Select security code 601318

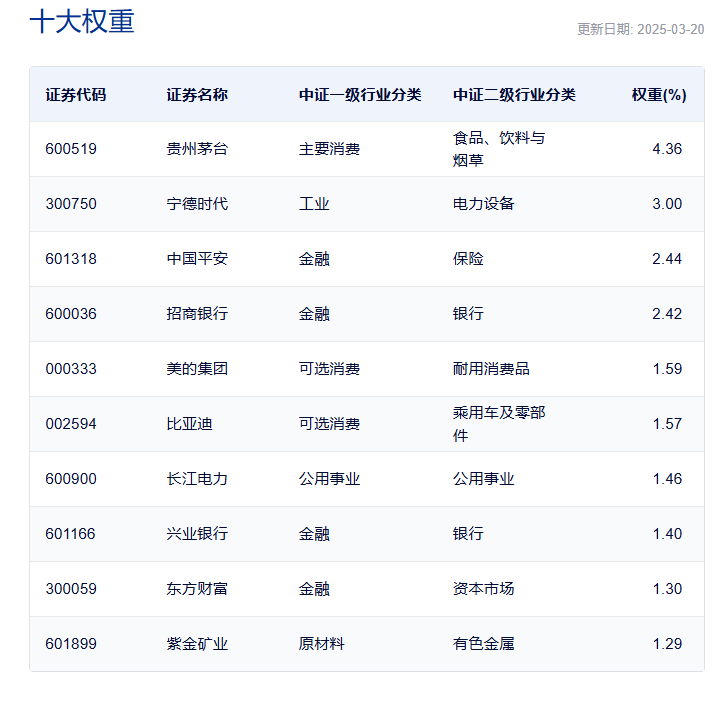71,259
